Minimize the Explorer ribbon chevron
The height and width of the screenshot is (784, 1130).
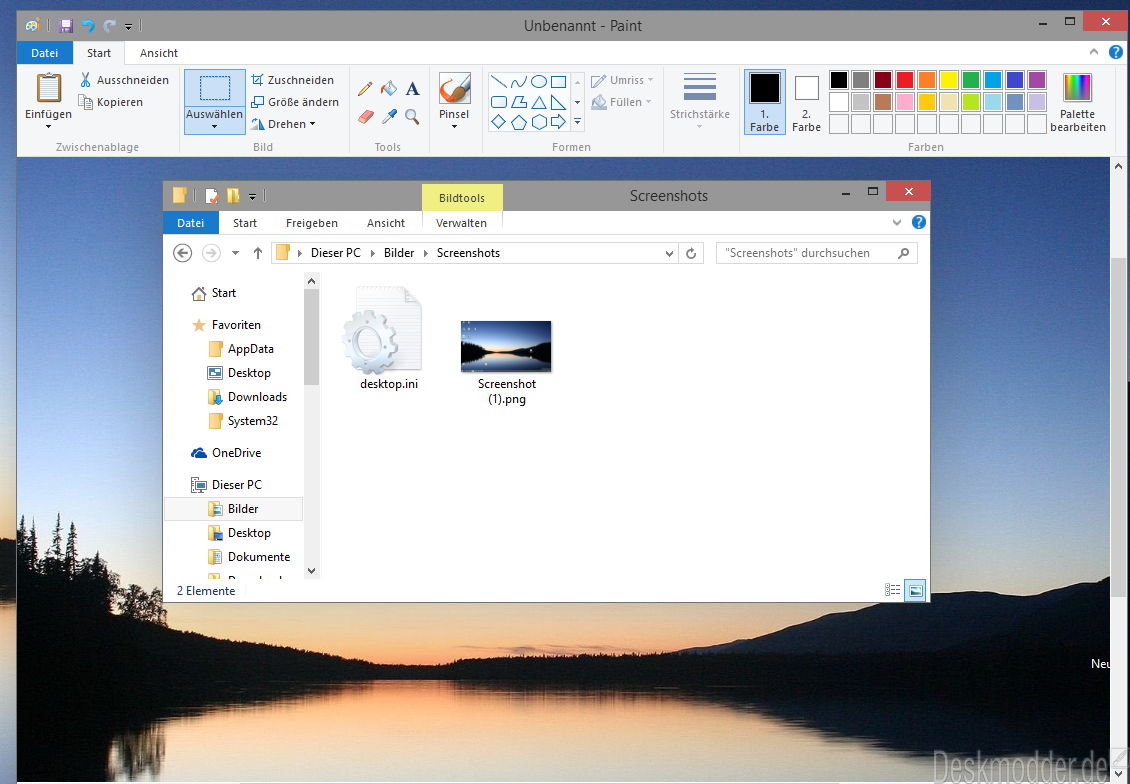pyautogui.click(x=897, y=223)
